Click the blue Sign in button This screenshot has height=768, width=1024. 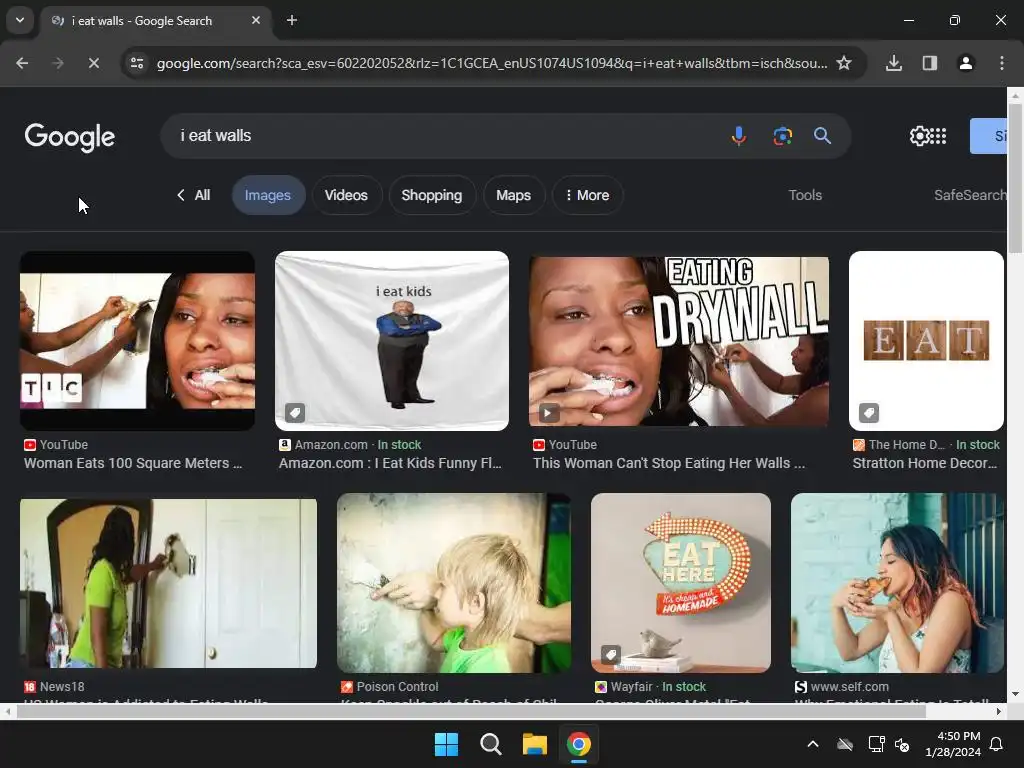click(x=988, y=136)
